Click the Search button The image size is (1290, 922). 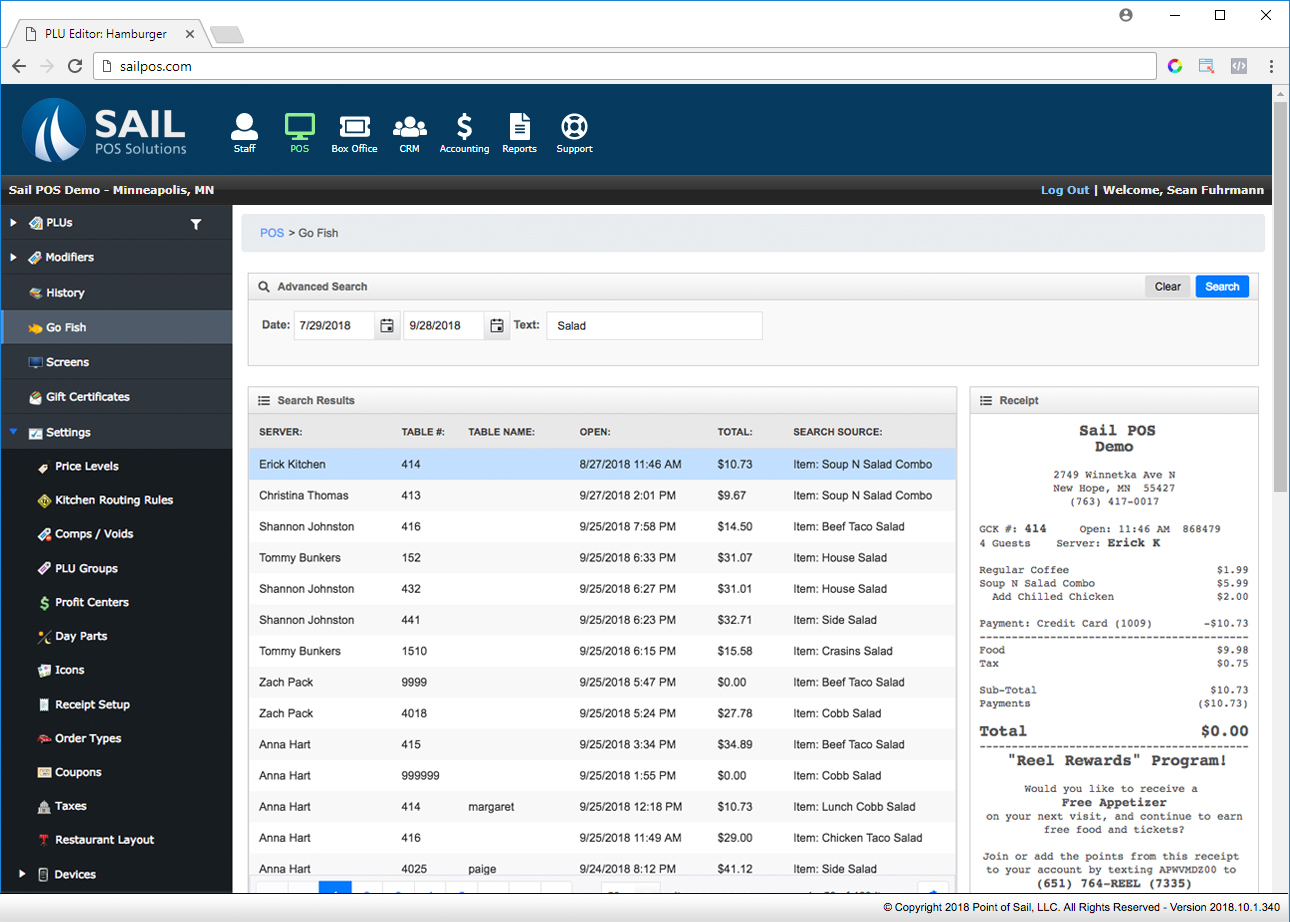pos(1222,286)
